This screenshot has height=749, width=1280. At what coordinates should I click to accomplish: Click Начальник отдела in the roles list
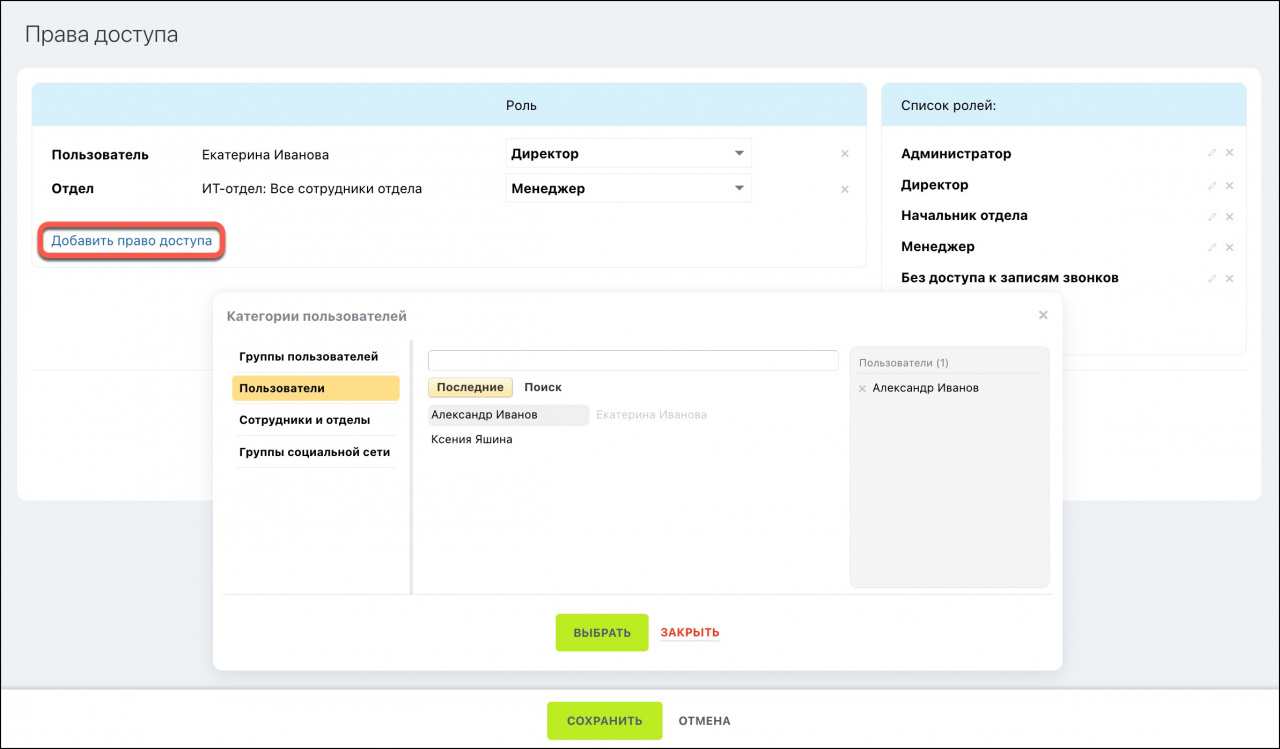964,216
